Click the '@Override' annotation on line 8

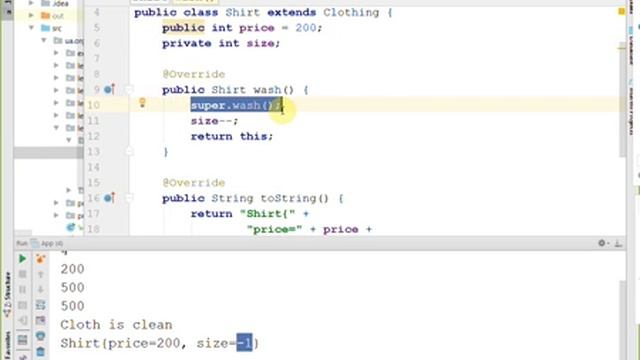(193, 74)
